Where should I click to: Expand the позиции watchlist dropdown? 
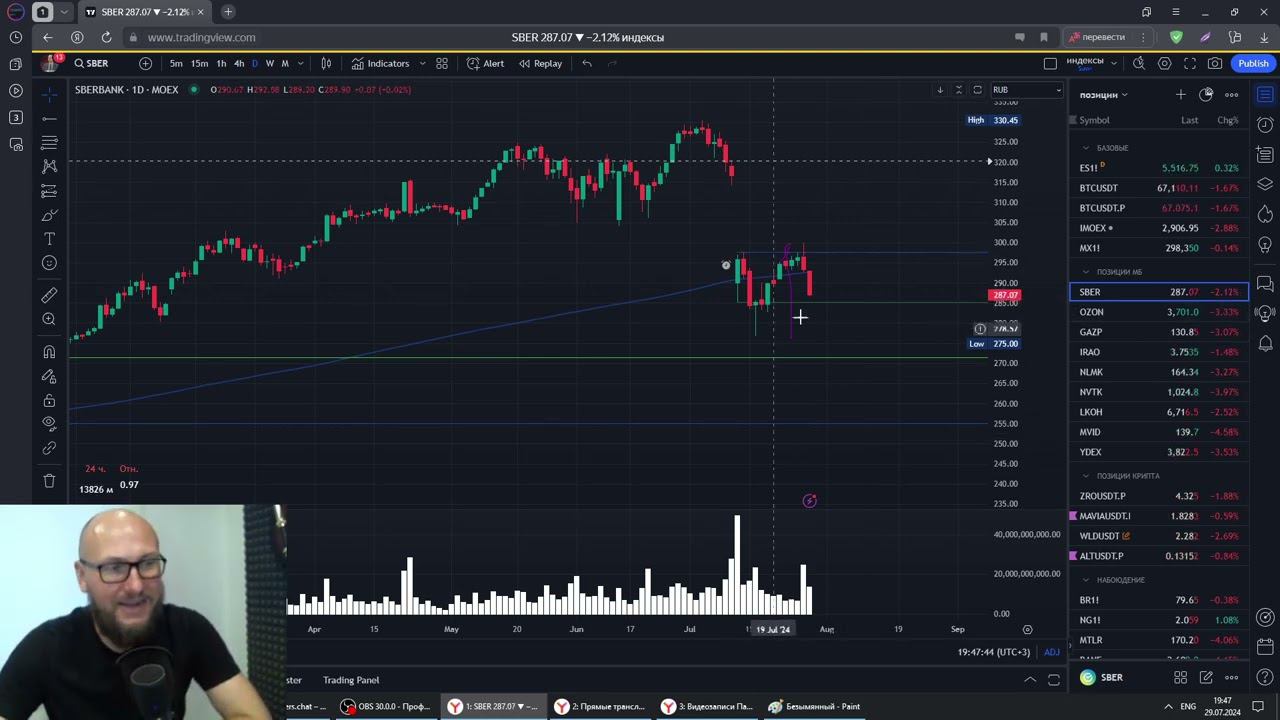[x=1103, y=95]
